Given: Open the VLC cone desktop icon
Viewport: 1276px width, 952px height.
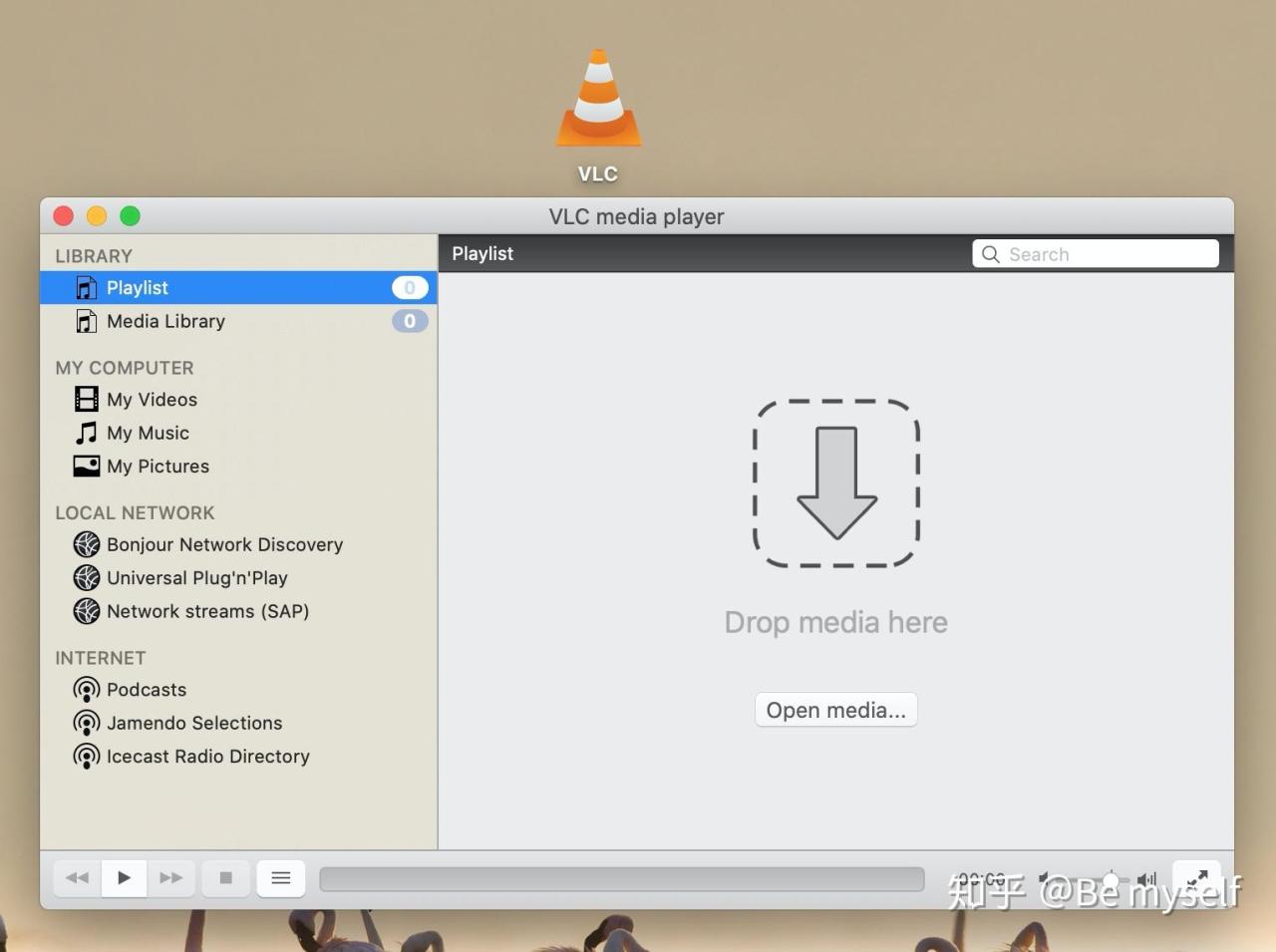Looking at the screenshot, I should (x=599, y=100).
